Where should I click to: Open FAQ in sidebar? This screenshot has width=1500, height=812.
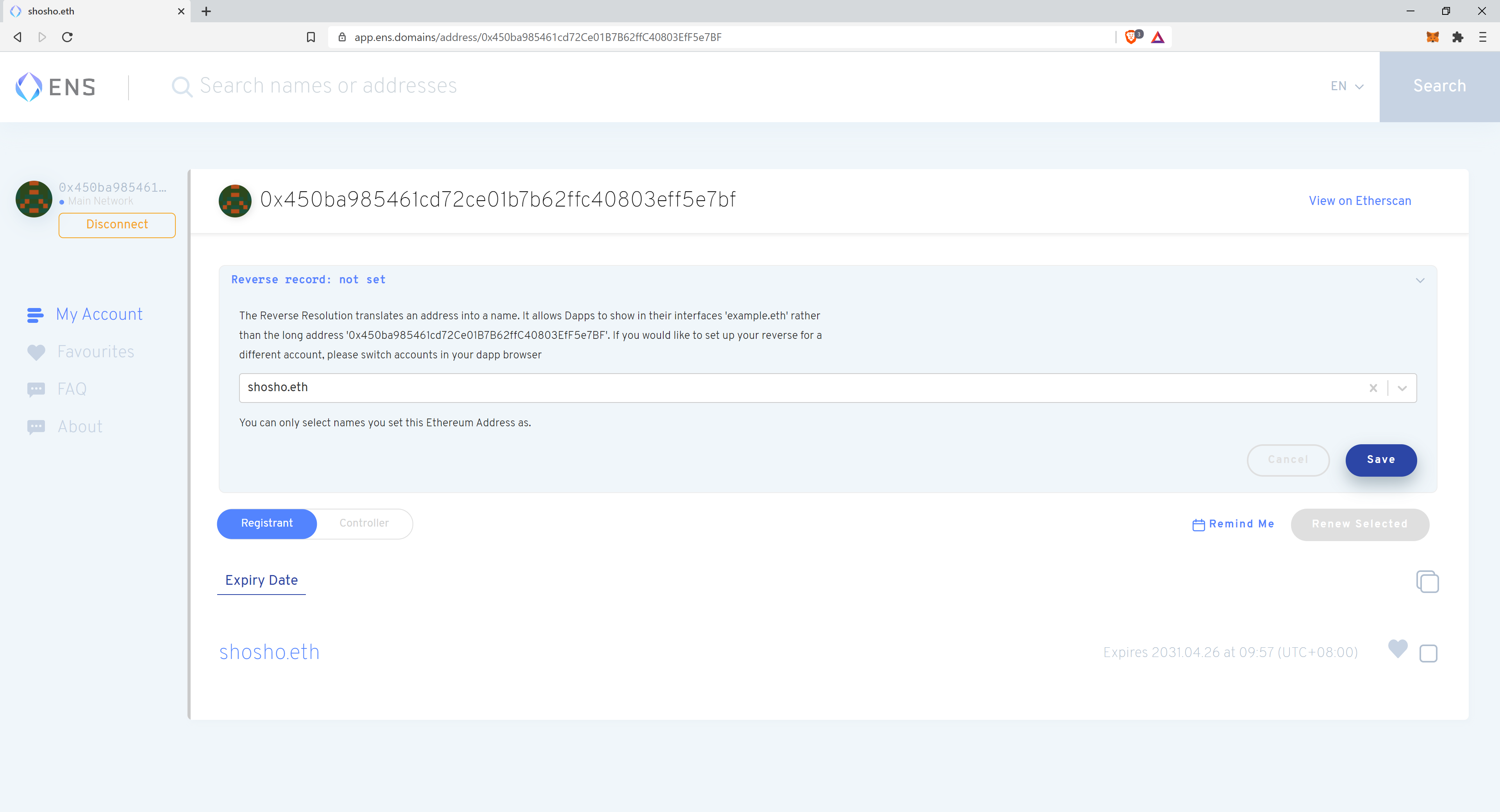tap(71, 389)
